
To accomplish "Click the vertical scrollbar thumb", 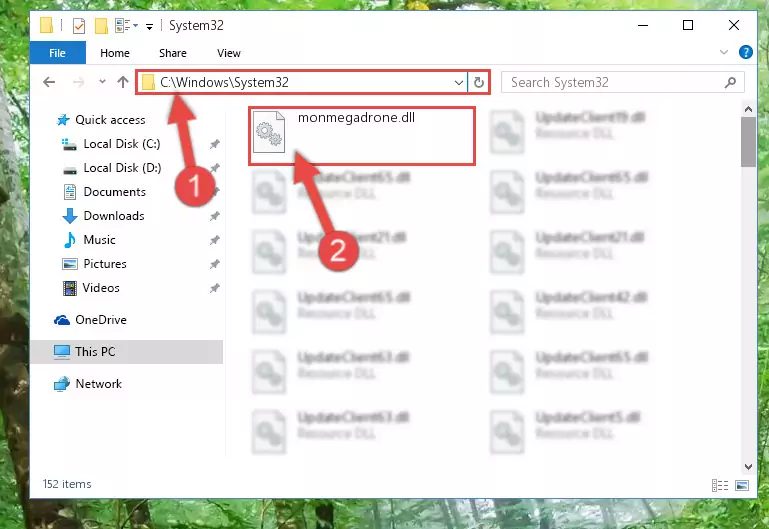I will click(x=748, y=142).
